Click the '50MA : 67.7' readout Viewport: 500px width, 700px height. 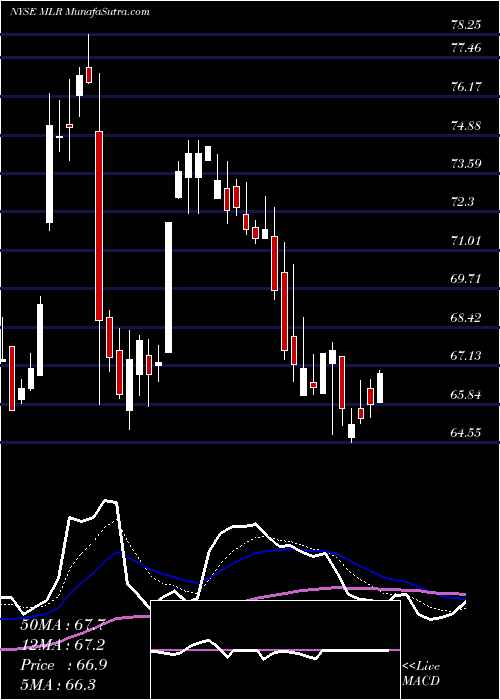click(x=63, y=625)
